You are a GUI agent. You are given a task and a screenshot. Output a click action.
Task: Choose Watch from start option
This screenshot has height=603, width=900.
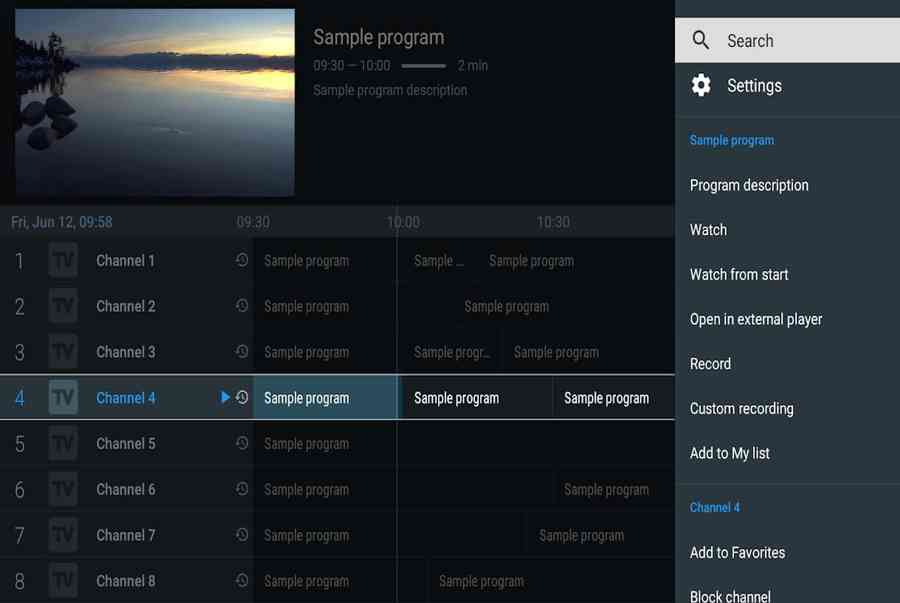coord(739,274)
